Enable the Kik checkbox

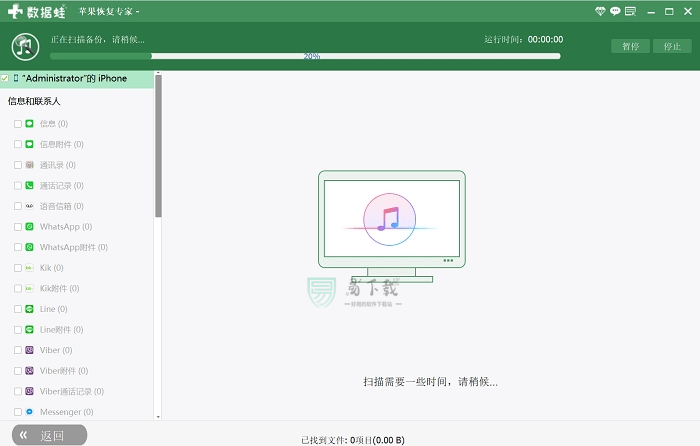[18, 268]
